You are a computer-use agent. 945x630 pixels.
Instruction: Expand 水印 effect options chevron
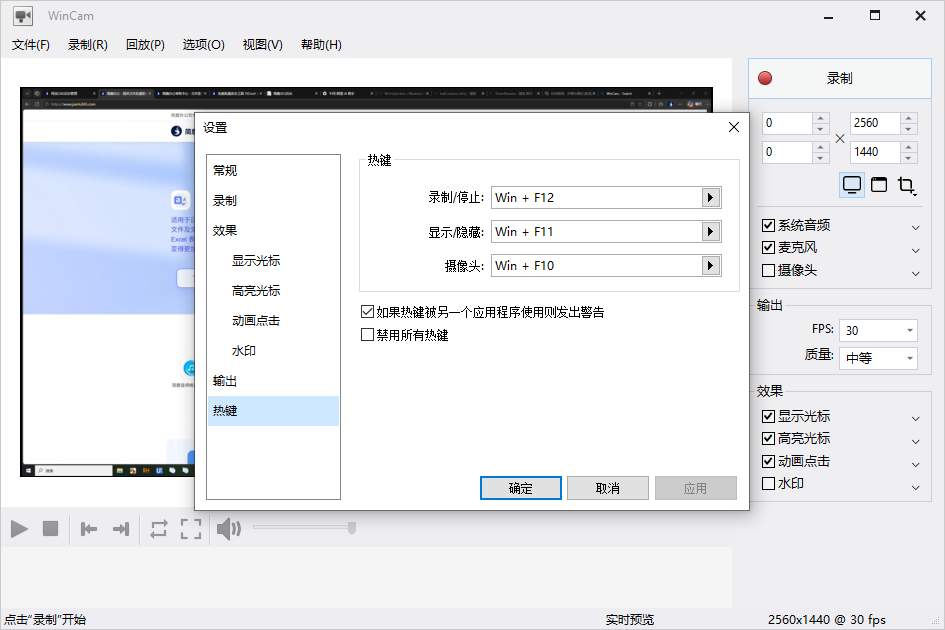pyautogui.click(x=915, y=487)
